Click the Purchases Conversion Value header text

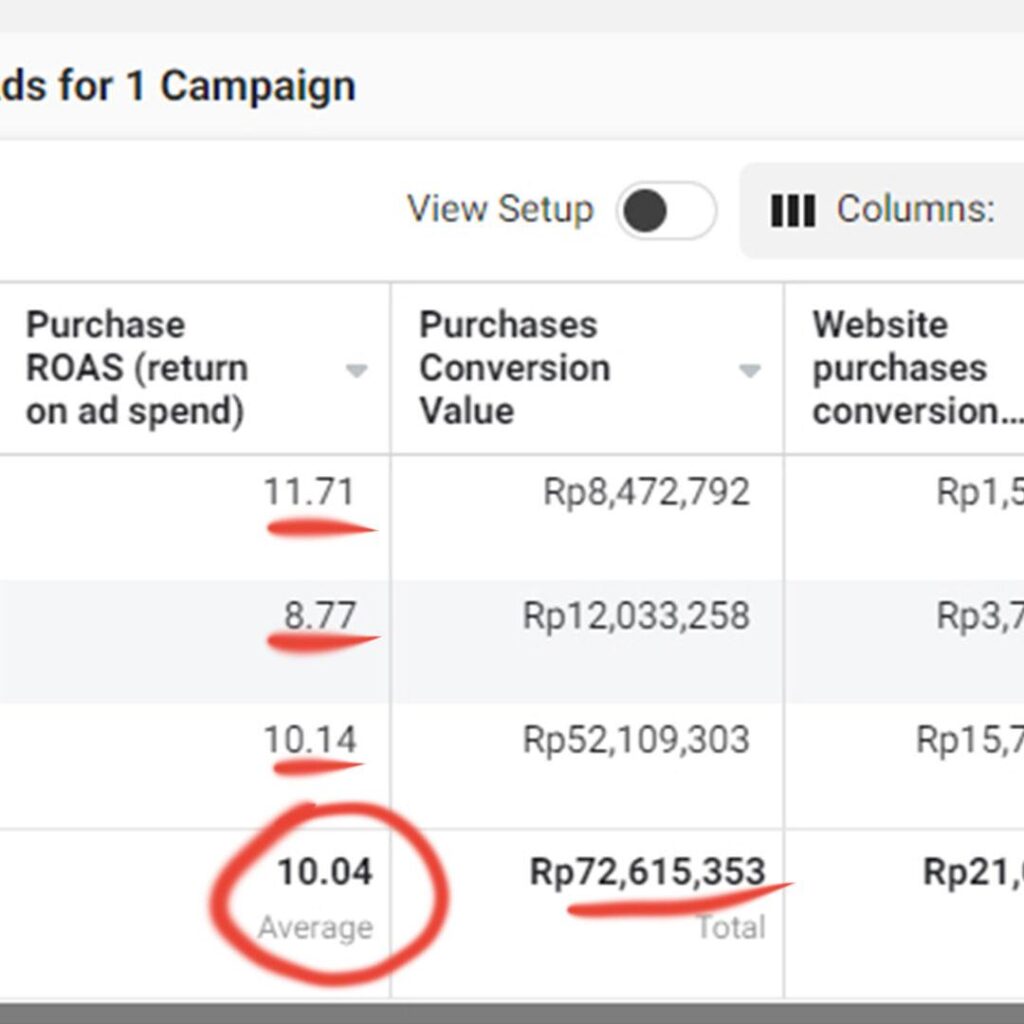click(514, 368)
